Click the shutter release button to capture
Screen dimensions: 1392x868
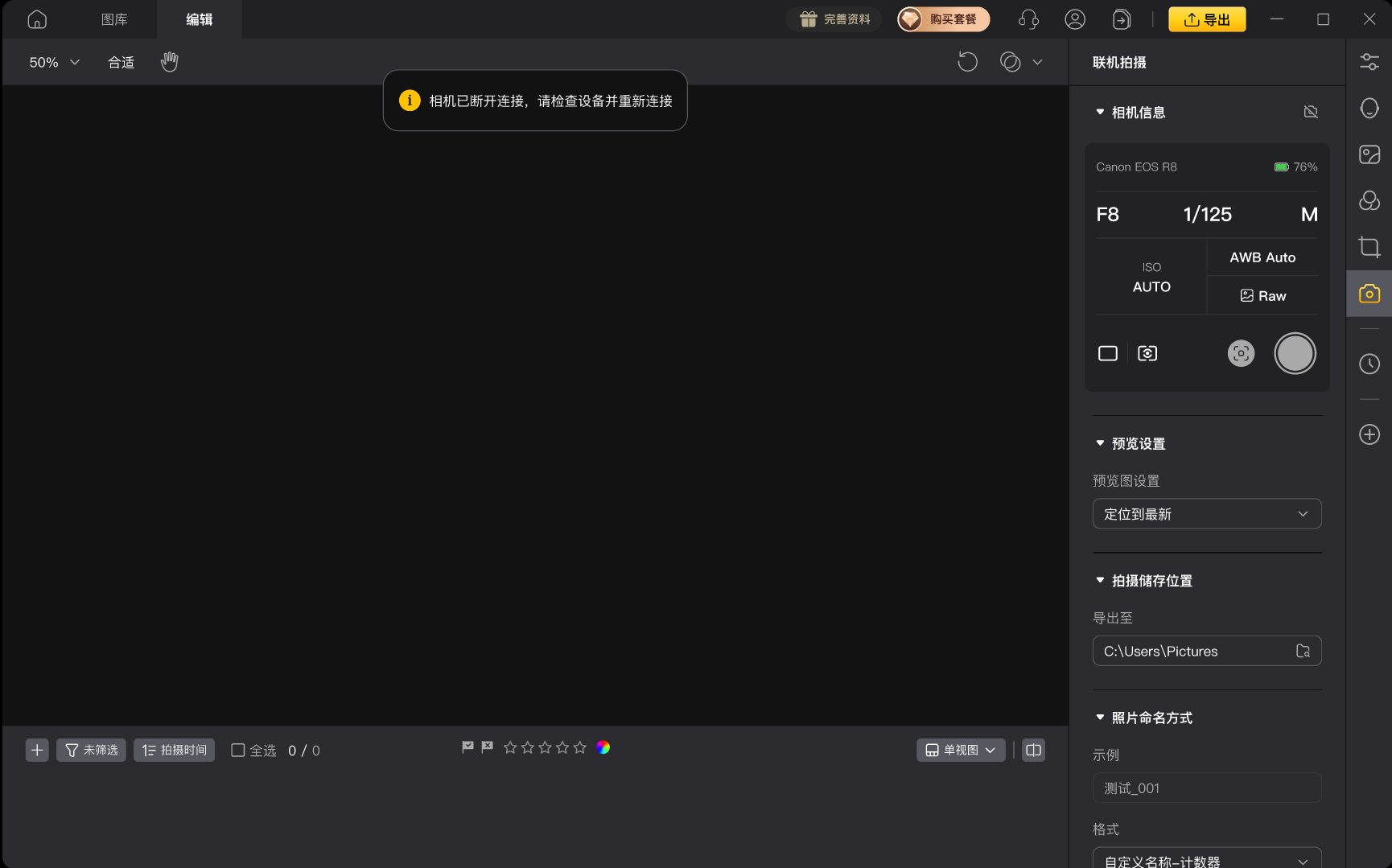point(1295,353)
